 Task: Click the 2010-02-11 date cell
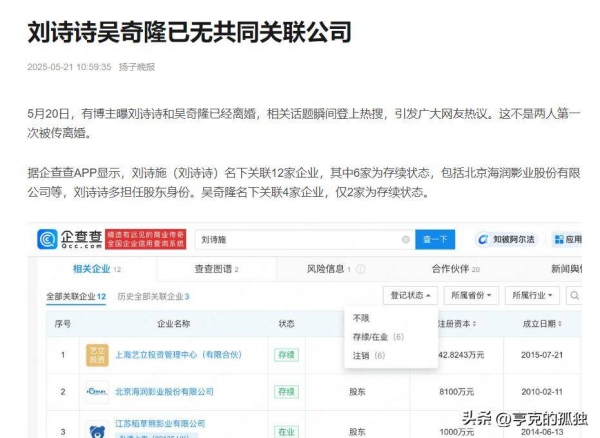coord(542,392)
